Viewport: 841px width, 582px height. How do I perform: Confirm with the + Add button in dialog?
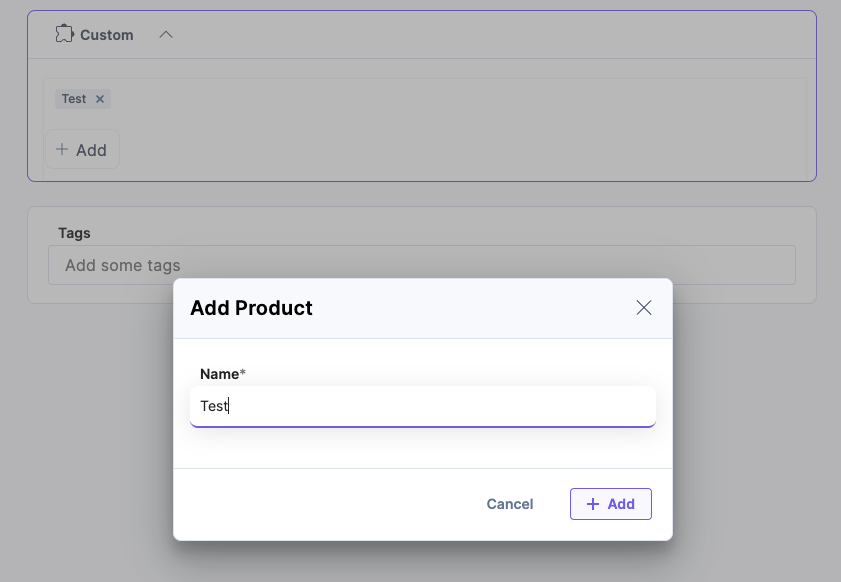[x=610, y=504]
